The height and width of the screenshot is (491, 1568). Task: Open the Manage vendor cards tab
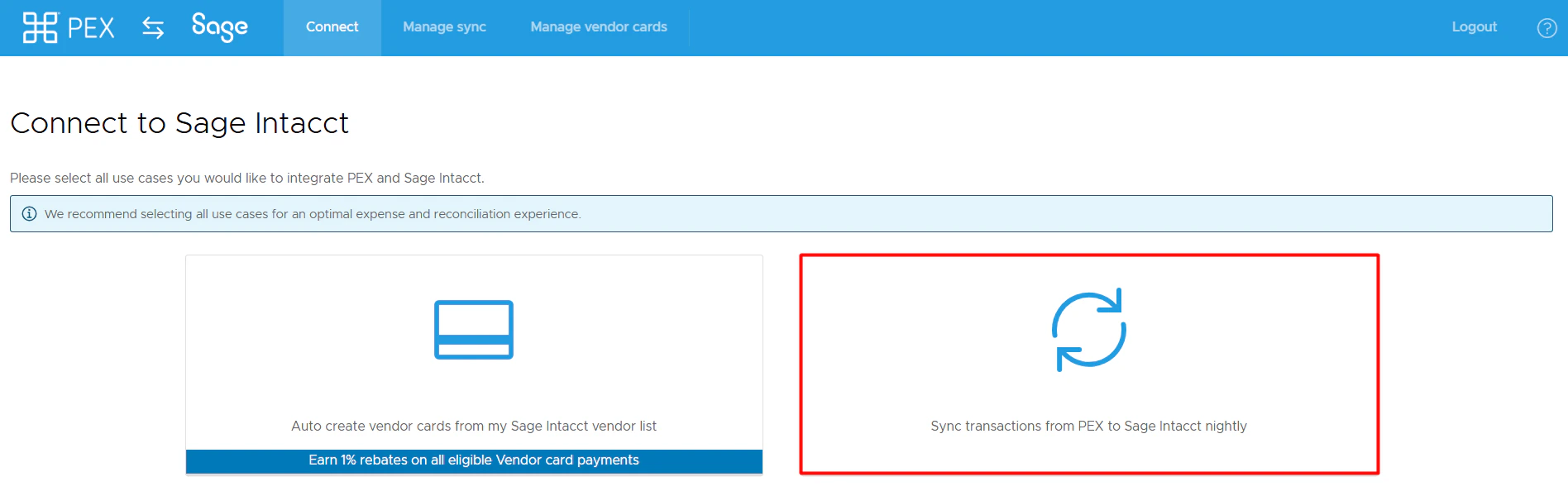pos(599,27)
